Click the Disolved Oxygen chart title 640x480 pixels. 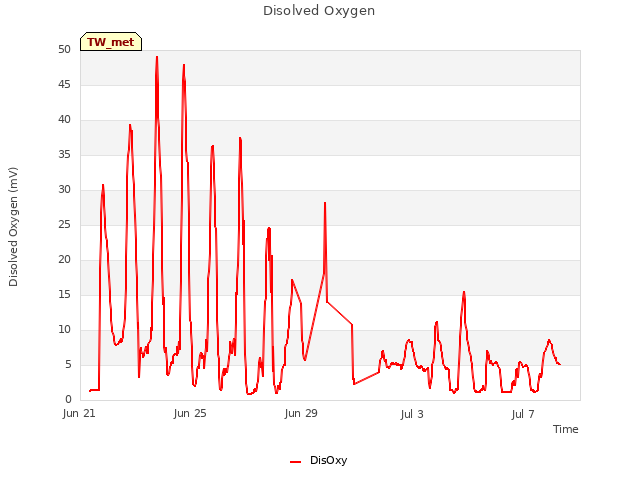pos(319,11)
